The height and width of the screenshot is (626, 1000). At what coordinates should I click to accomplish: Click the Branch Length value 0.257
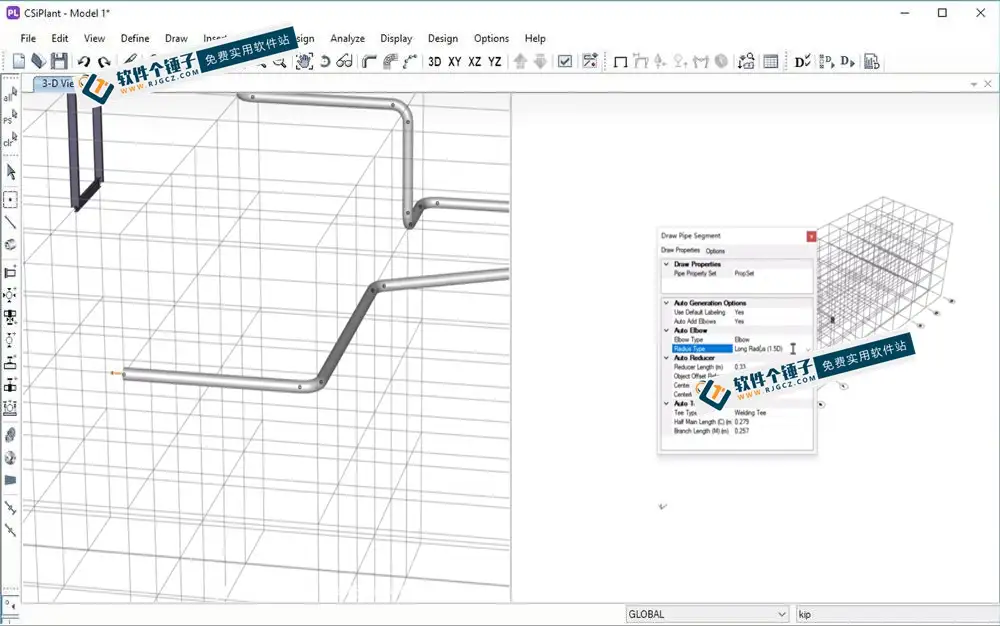point(742,431)
